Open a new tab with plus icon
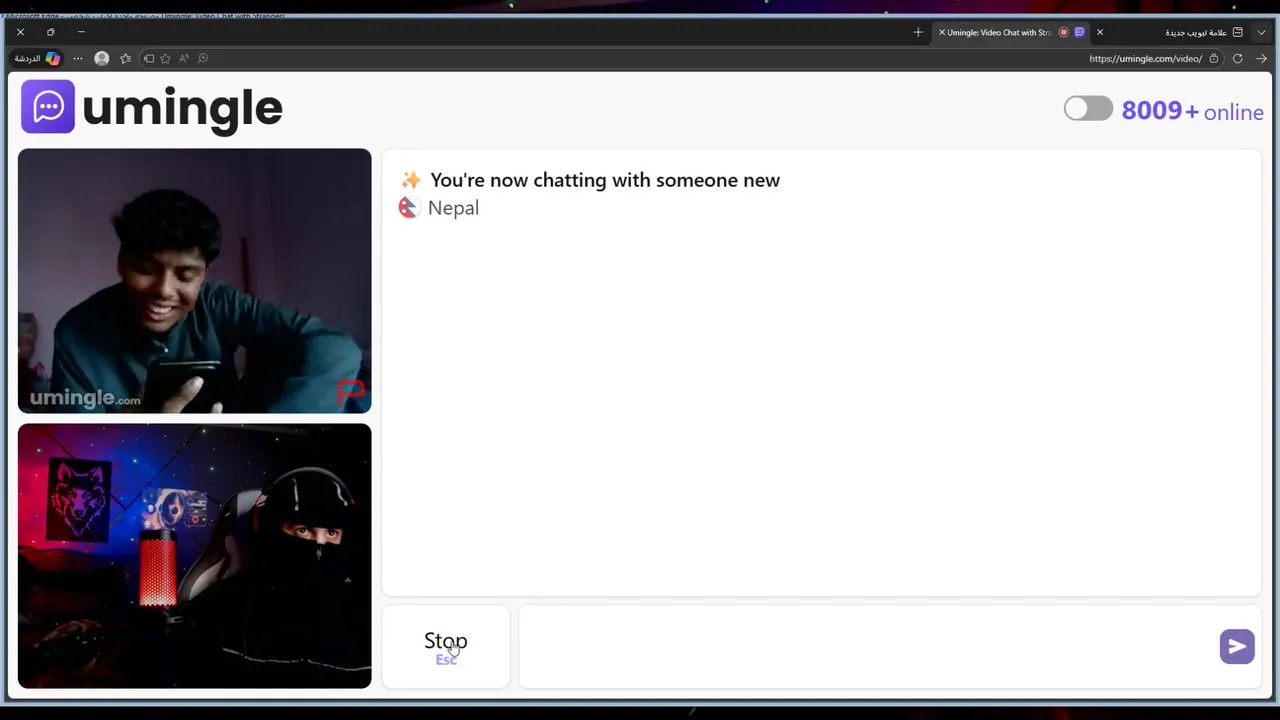1280x720 pixels. point(918,32)
